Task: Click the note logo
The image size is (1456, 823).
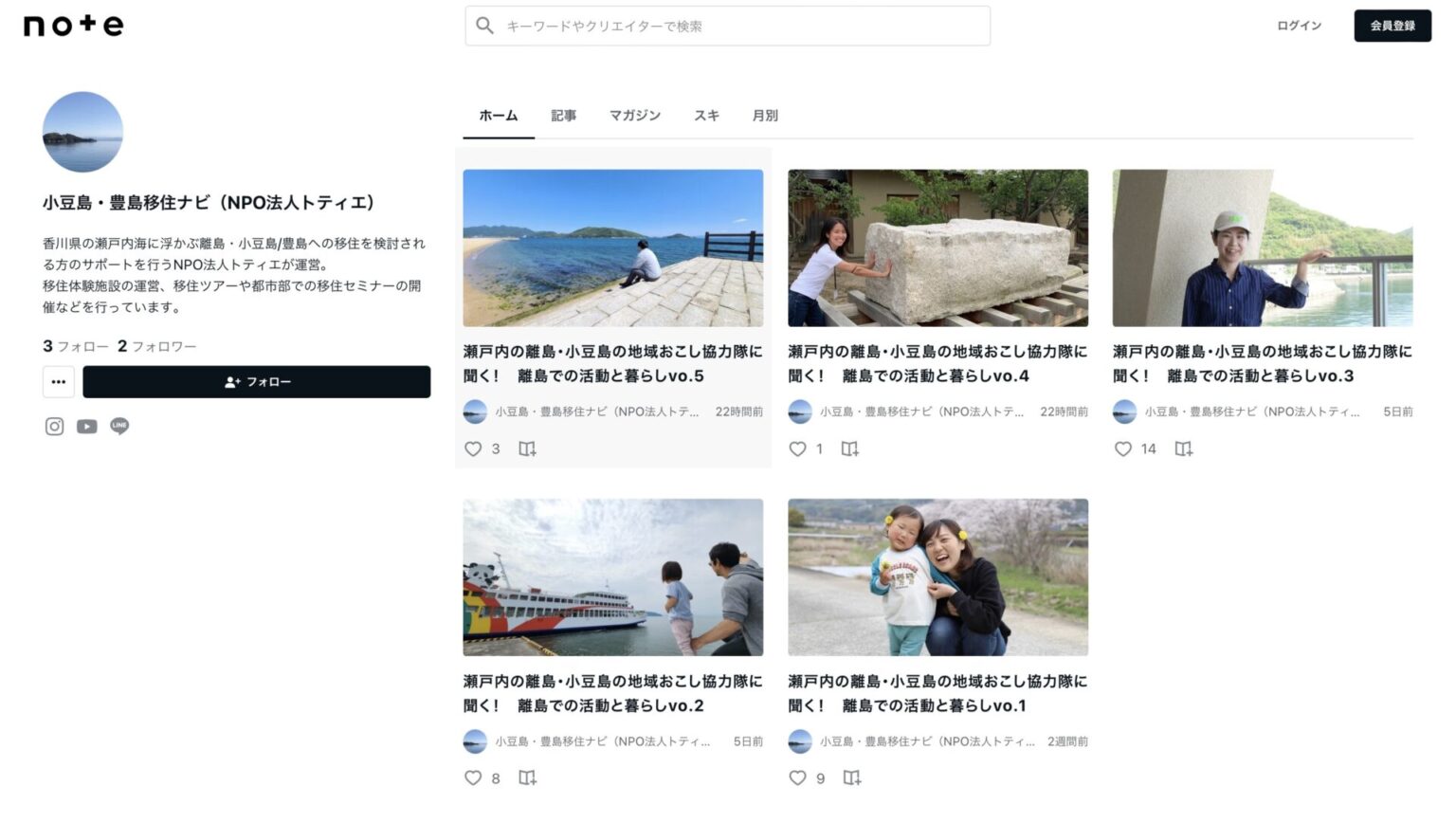Action: point(74,26)
